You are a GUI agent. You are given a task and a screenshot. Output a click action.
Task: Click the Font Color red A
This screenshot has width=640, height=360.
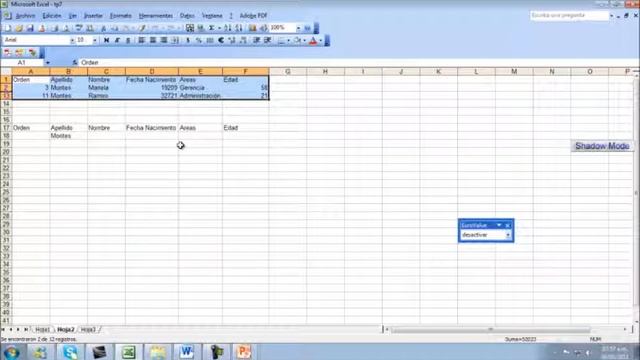click(x=313, y=40)
